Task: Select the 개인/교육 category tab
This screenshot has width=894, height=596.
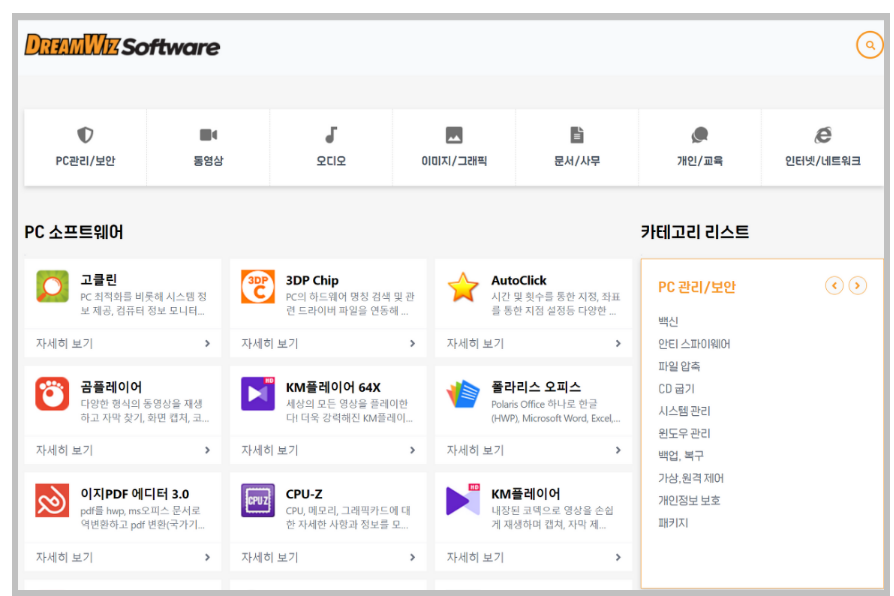Action: tap(700, 148)
